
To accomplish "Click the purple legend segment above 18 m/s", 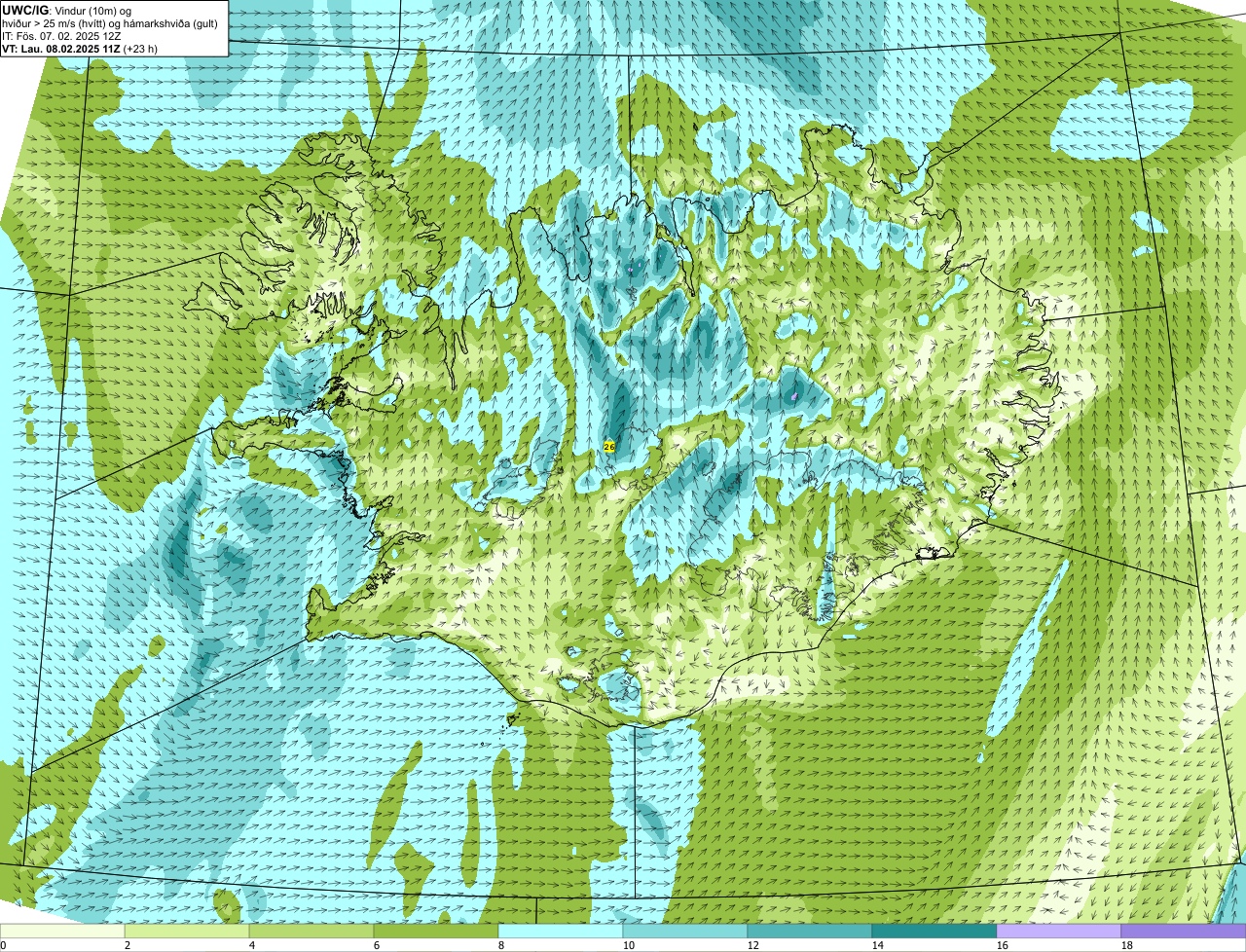I will (x=1184, y=932).
